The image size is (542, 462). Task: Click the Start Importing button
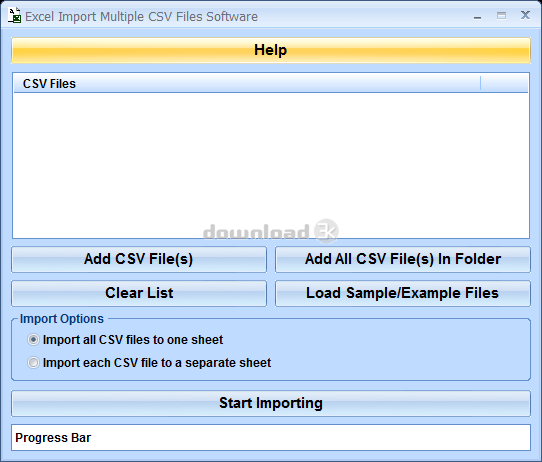(x=271, y=403)
